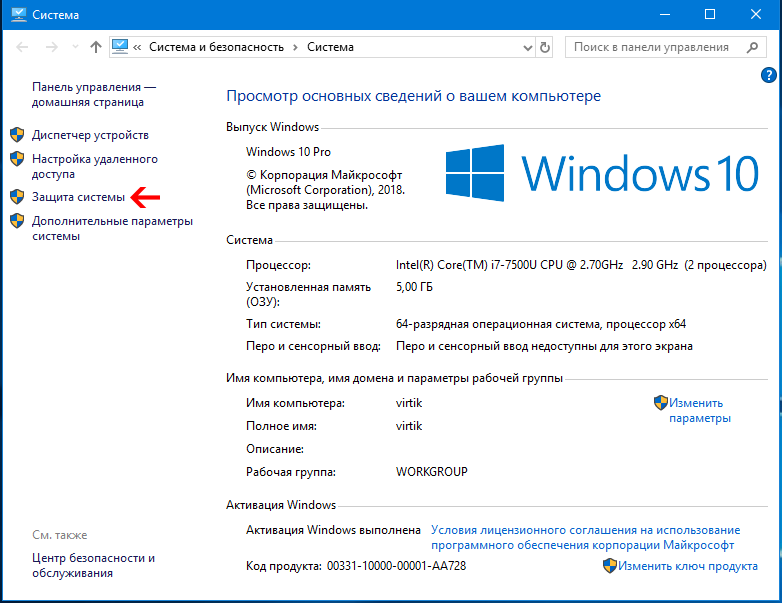
Task: Click Система и безопасность breadcrumb
Action: [x=216, y=47]
